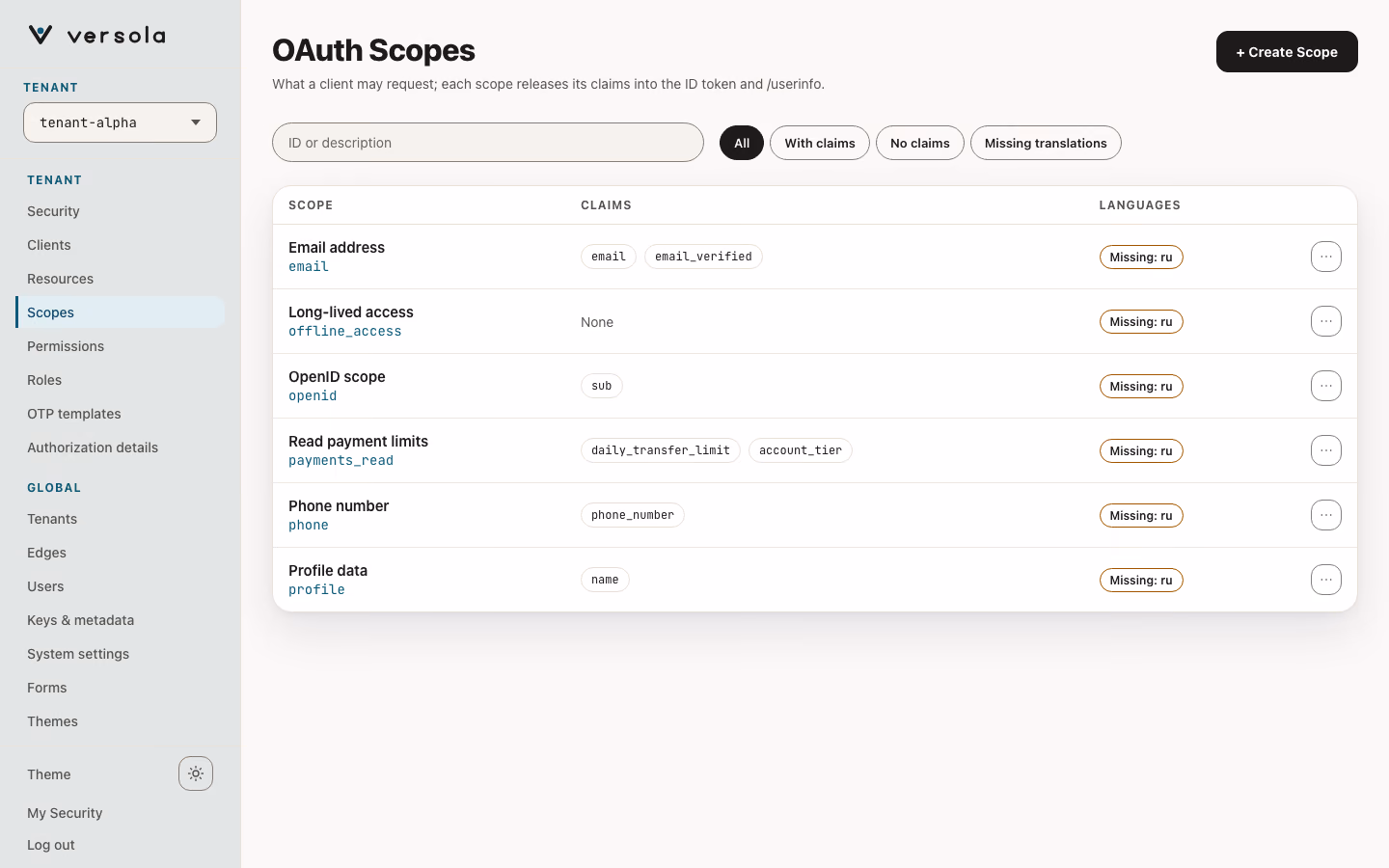The image size is (1389, 868).
Task: Click the Versola logo icon
Action: coord(41,35)
